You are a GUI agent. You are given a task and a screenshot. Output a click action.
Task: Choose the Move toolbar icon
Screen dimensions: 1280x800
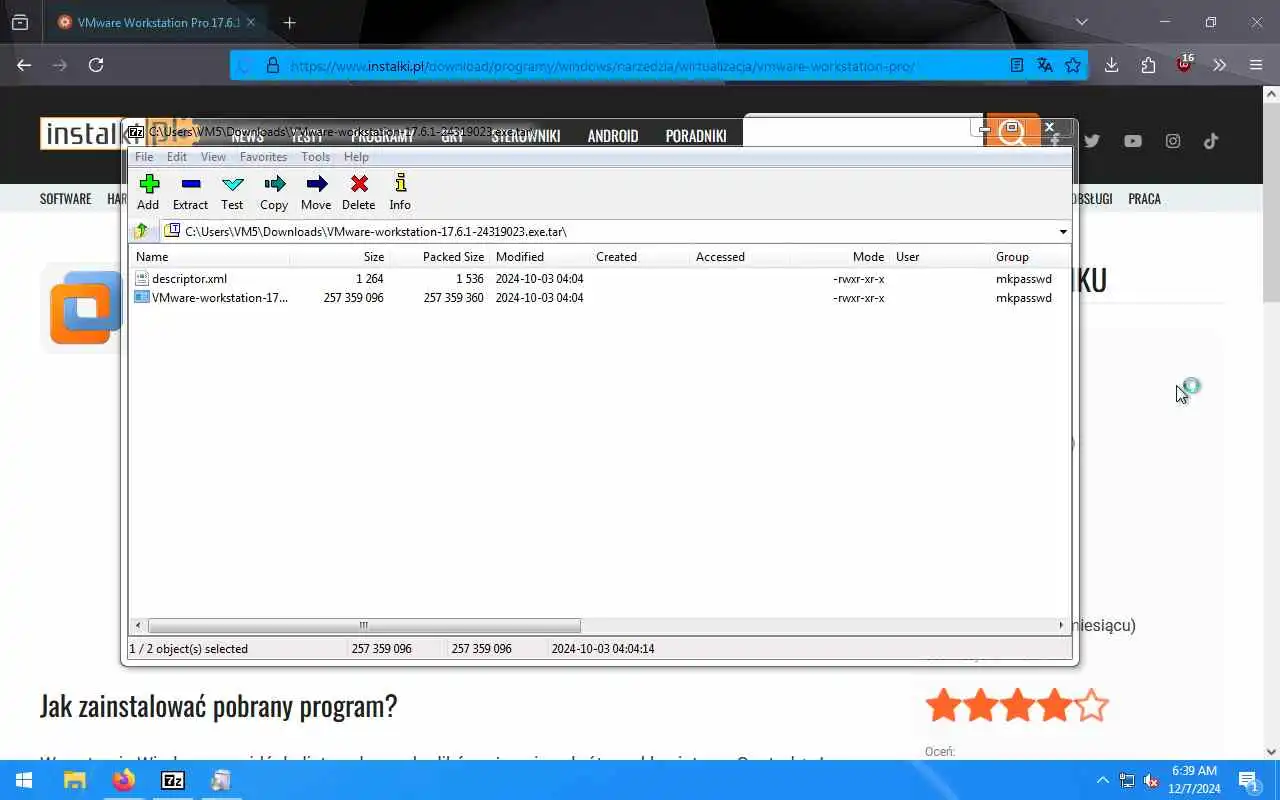316,191
